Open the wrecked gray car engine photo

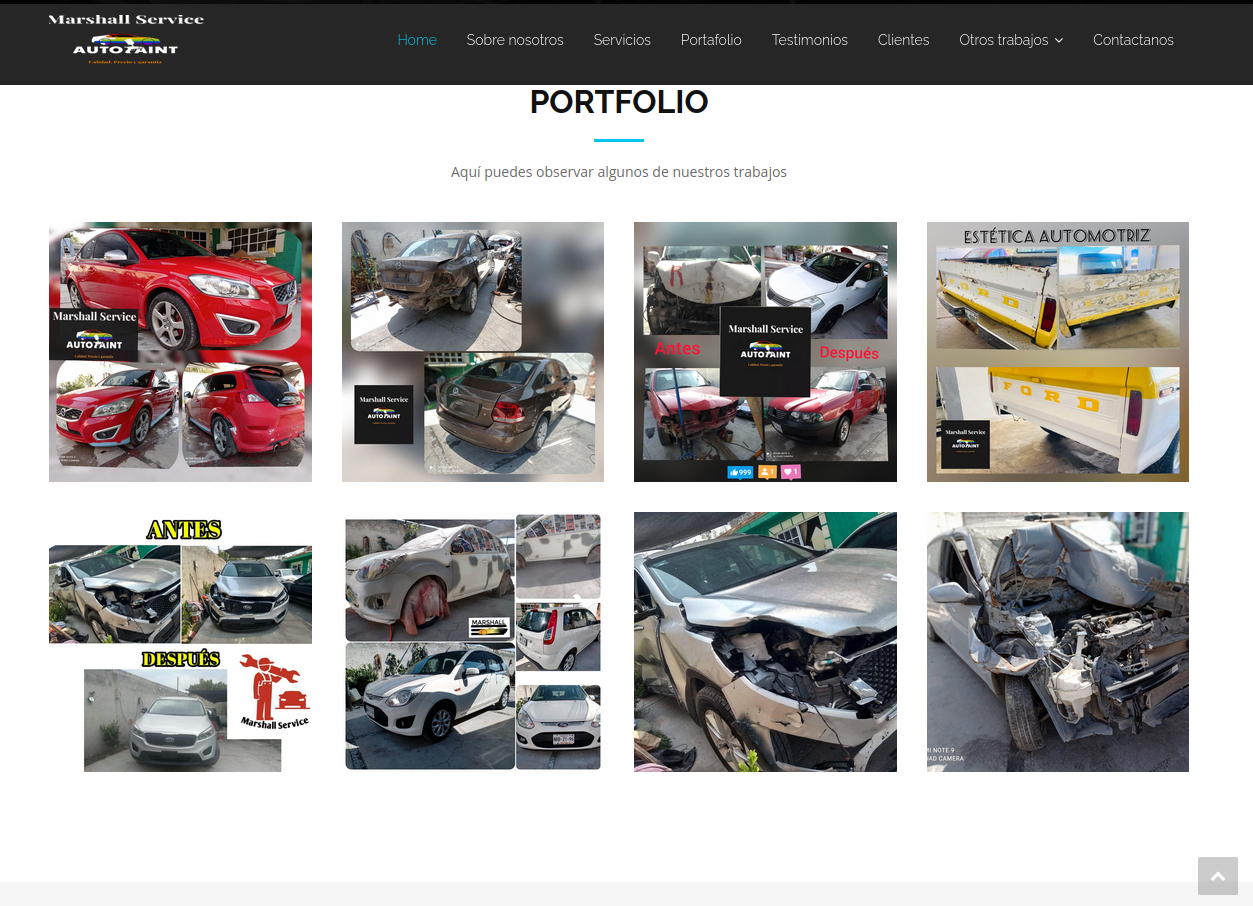[1058, 642]
